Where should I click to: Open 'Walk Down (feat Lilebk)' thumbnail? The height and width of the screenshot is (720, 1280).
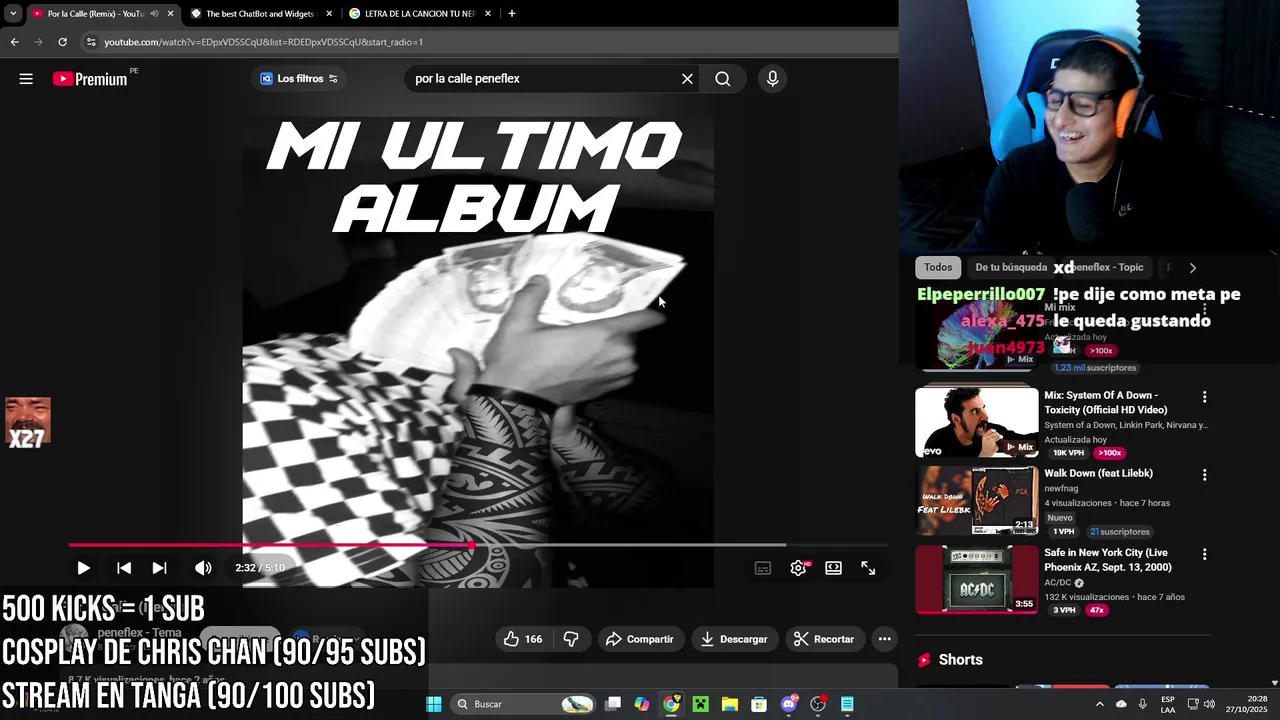[x=977, y=500]
